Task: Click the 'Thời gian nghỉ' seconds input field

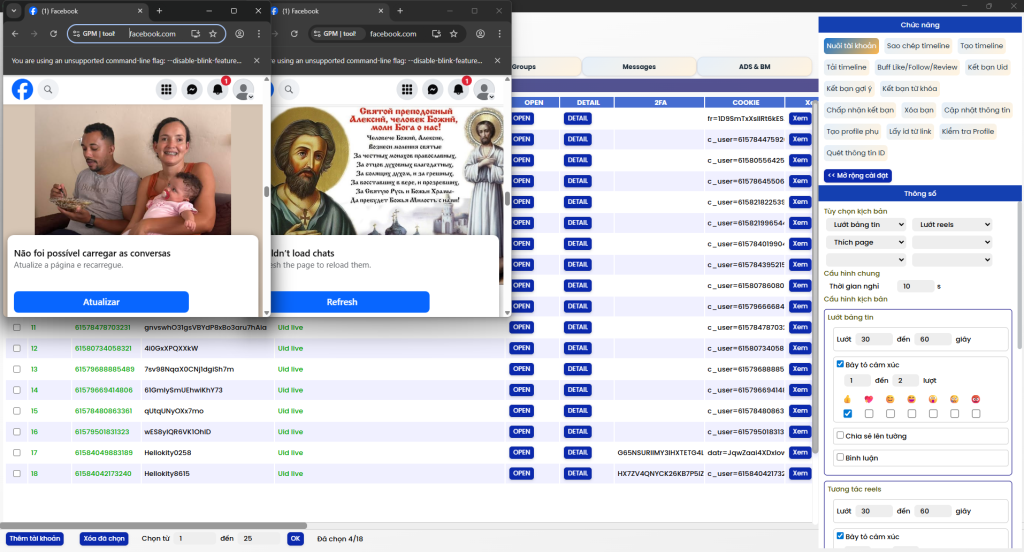Action: pyautogui.click(x=917, y=286)
